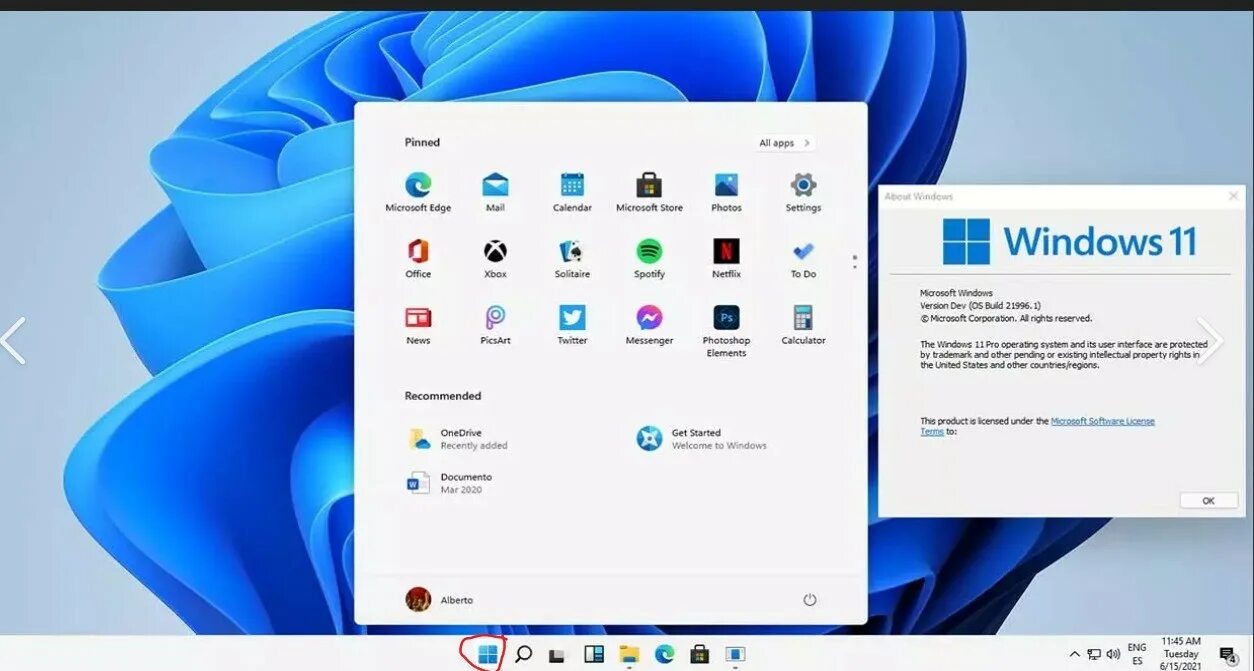
Task: Open the Widgets taskbar icon
Action: click(594, 654)
